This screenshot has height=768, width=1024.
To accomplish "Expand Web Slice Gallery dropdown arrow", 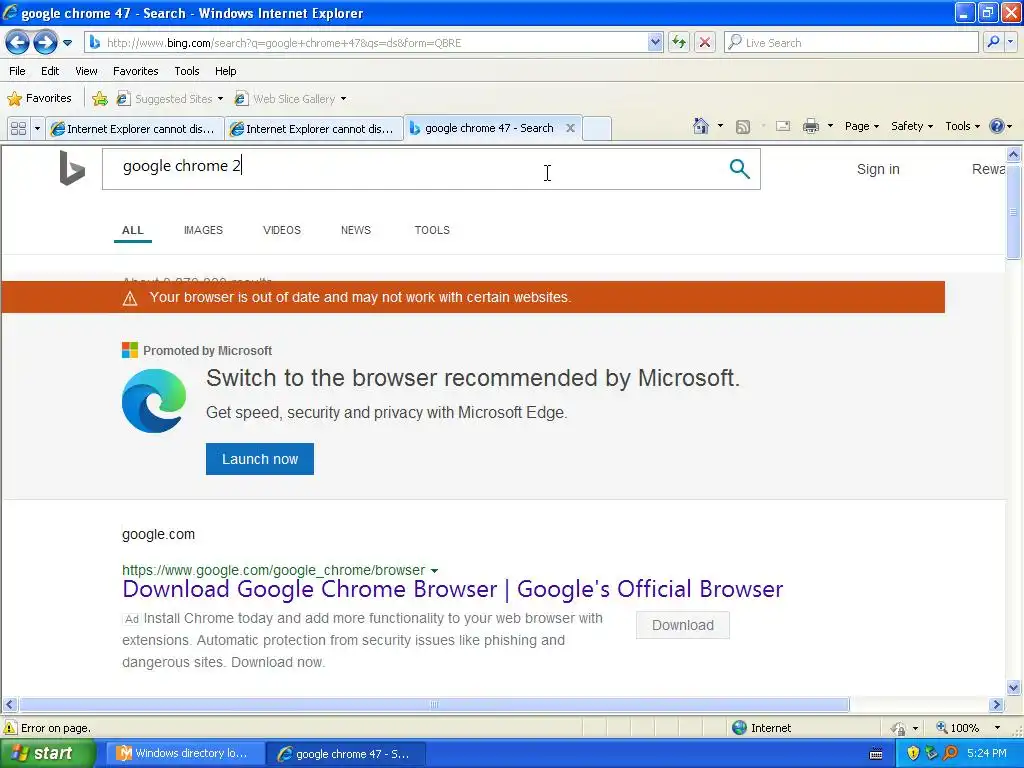I will (x=344, y=99).
